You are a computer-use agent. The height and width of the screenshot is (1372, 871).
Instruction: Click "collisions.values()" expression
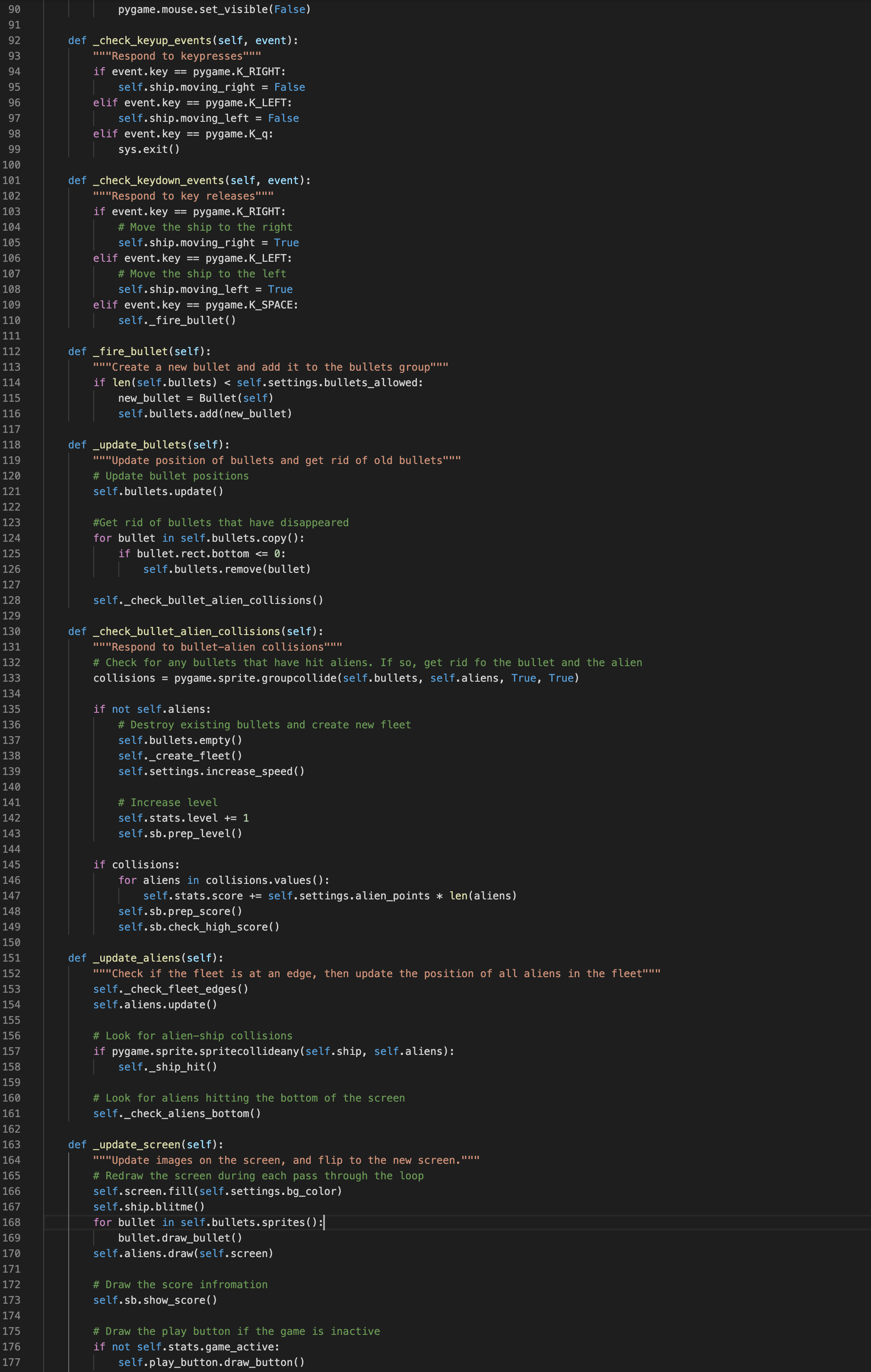pyautogui.click(x=264, y=880)
